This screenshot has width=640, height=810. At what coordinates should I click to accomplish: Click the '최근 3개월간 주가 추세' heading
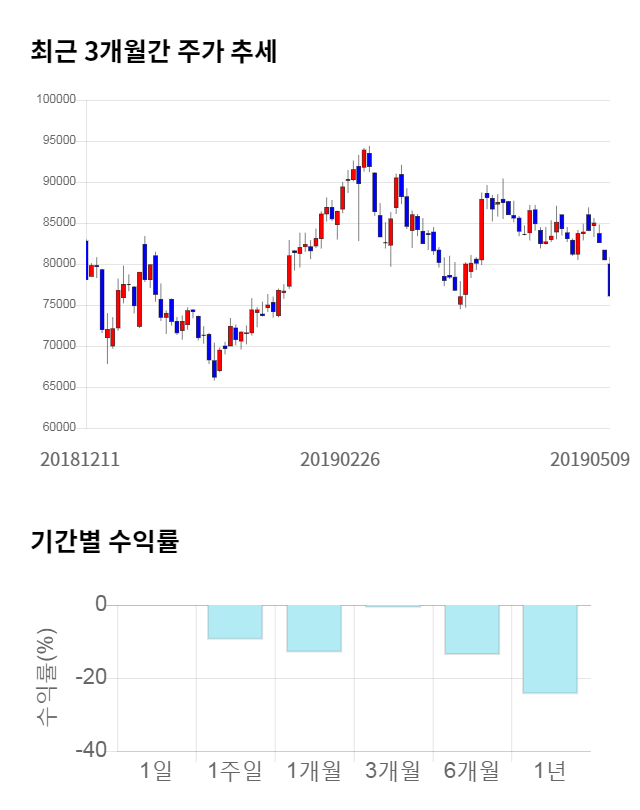coord(153,52)
